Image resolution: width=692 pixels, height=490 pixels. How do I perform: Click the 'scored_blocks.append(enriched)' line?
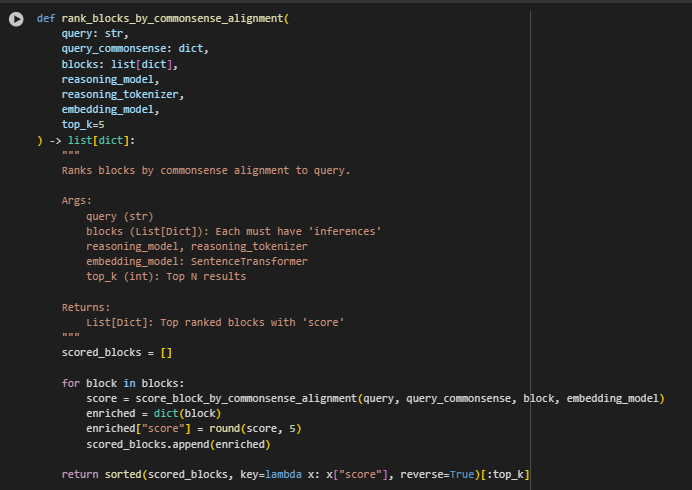click(x=178, y=444)
